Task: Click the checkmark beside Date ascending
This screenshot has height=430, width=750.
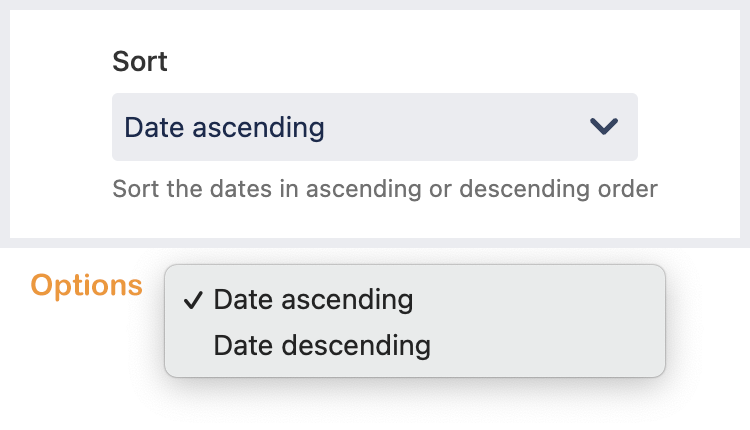Action: (x=194, y=300)
